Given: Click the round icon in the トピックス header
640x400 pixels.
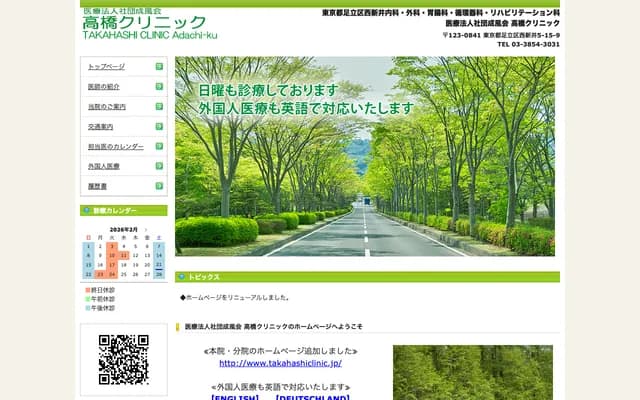Looking at the screenshot, I should click(x=182, y=277).
